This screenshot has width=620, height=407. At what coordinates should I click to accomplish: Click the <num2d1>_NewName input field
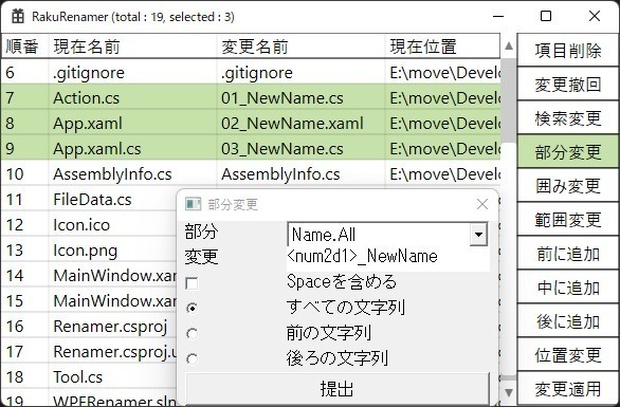(x=388, y=258)
